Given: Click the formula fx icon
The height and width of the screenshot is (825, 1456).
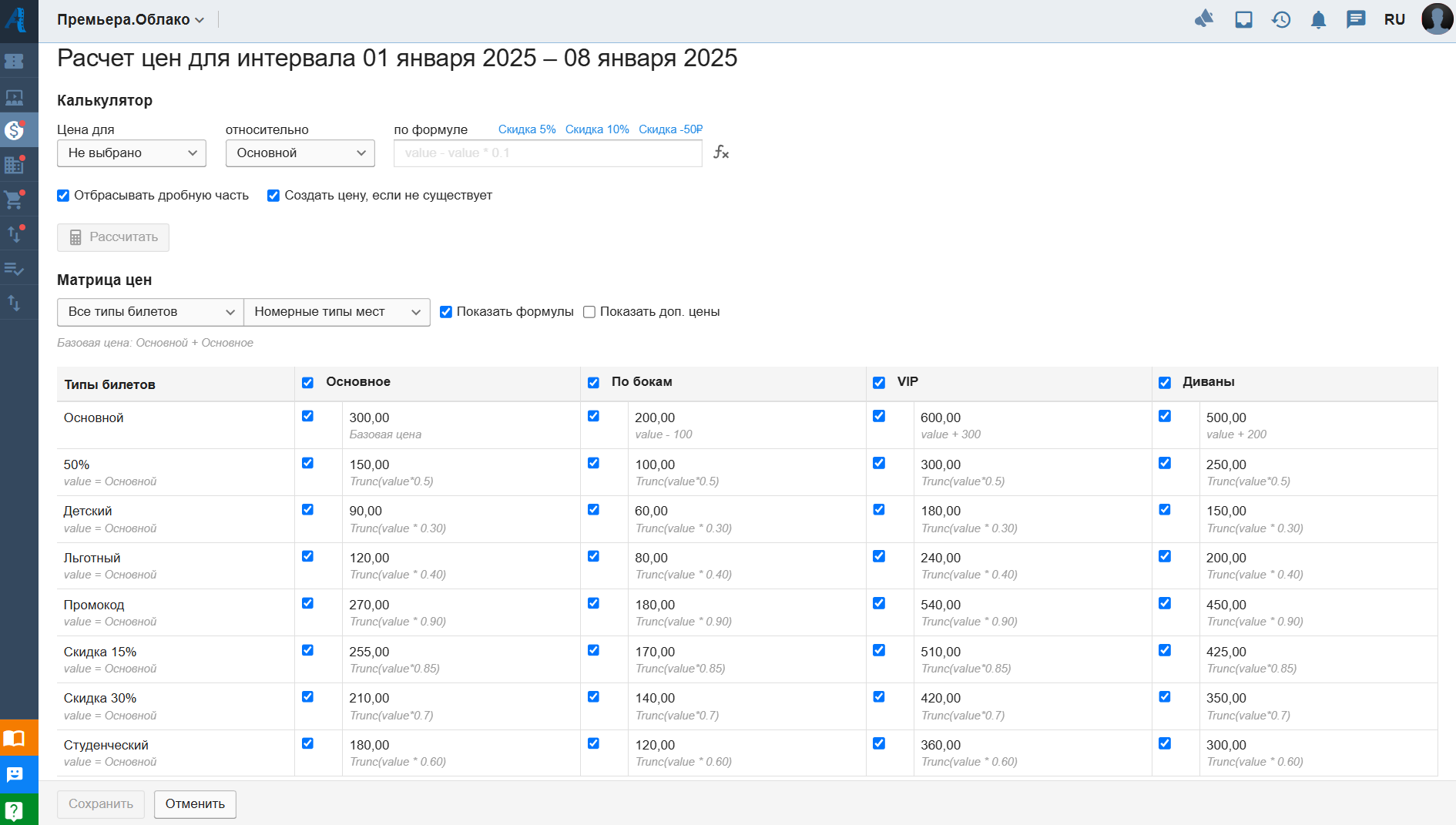Looking at the screenshot, I should (x=721, y=153).
